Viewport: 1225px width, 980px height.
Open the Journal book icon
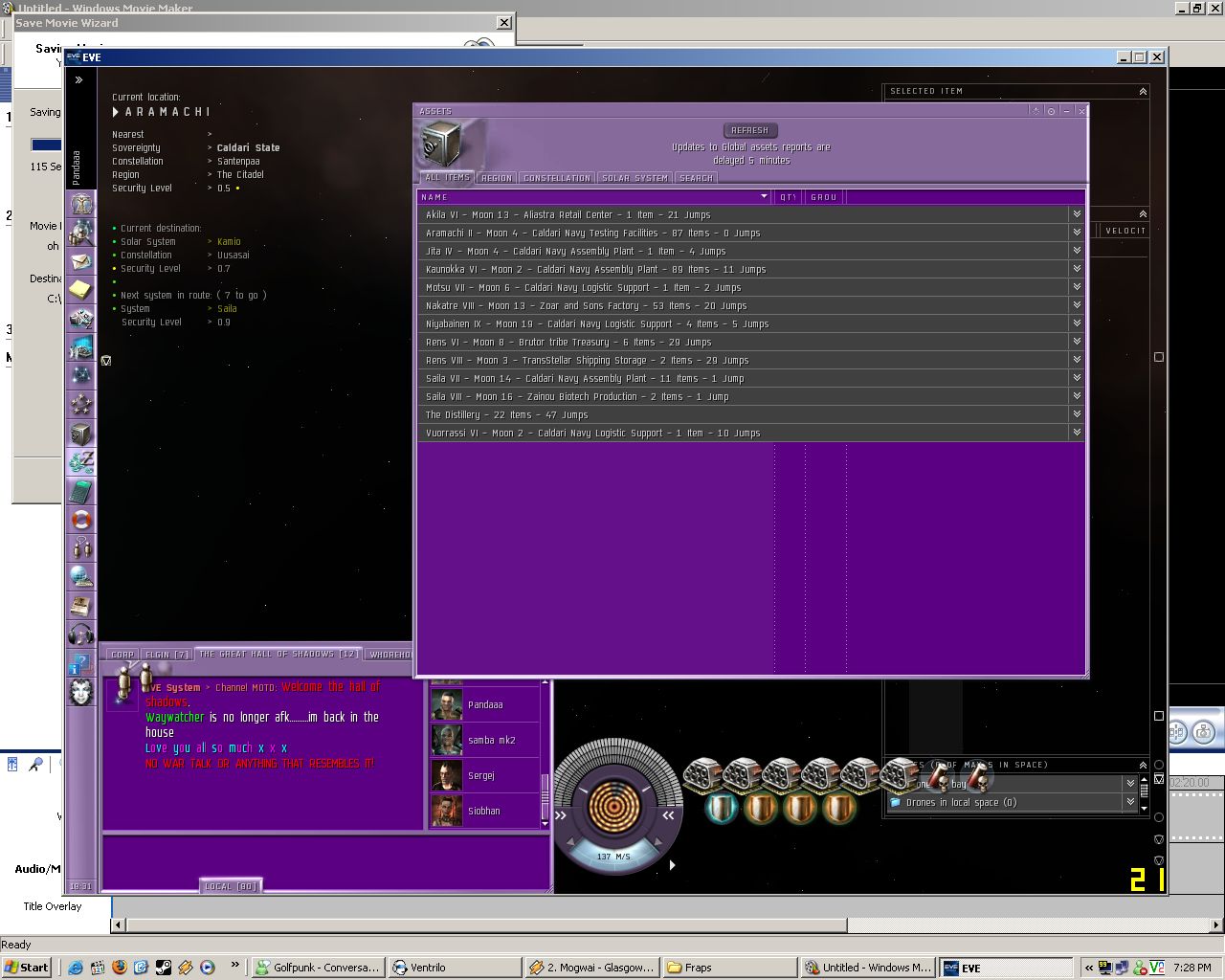81,606
